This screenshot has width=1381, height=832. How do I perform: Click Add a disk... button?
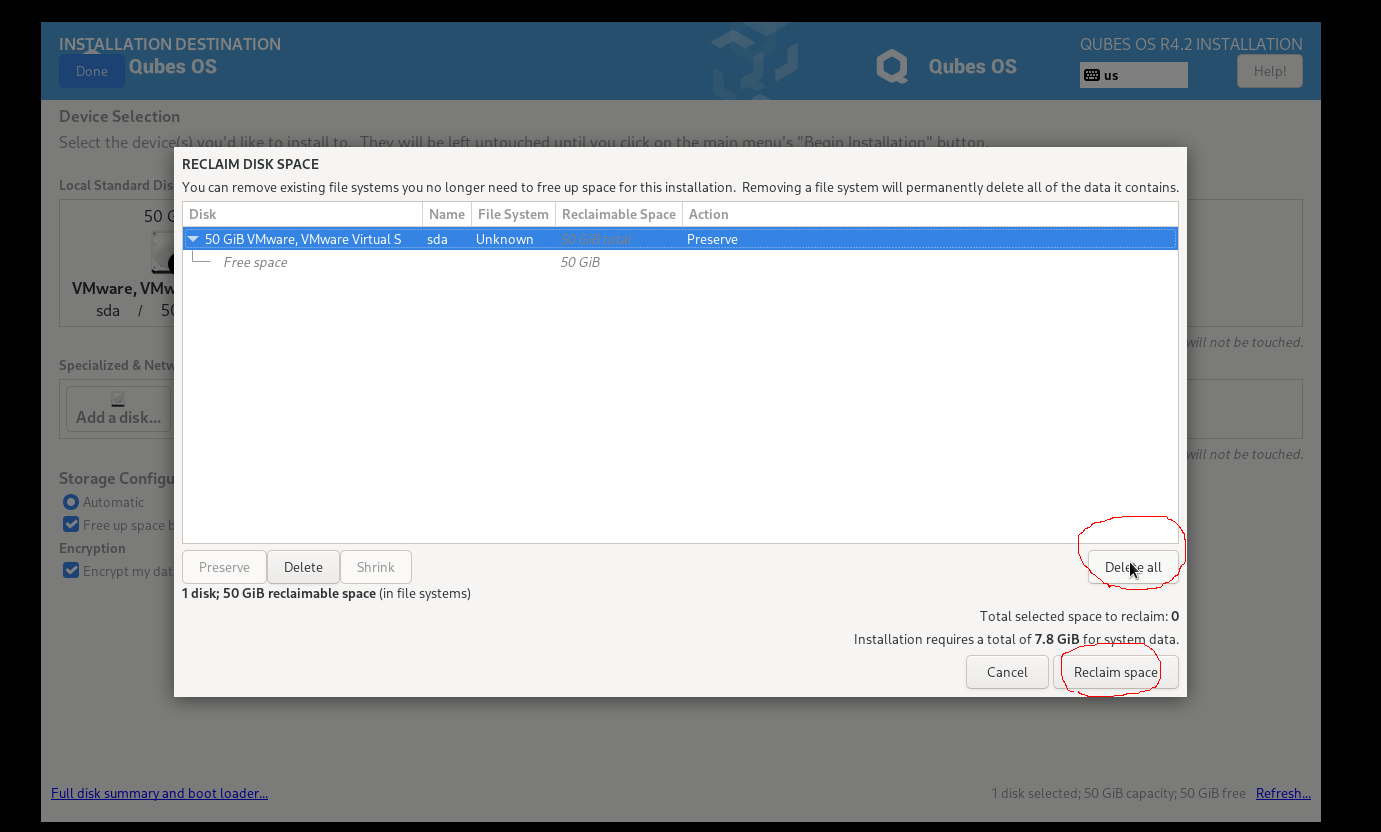coord(119,408)
